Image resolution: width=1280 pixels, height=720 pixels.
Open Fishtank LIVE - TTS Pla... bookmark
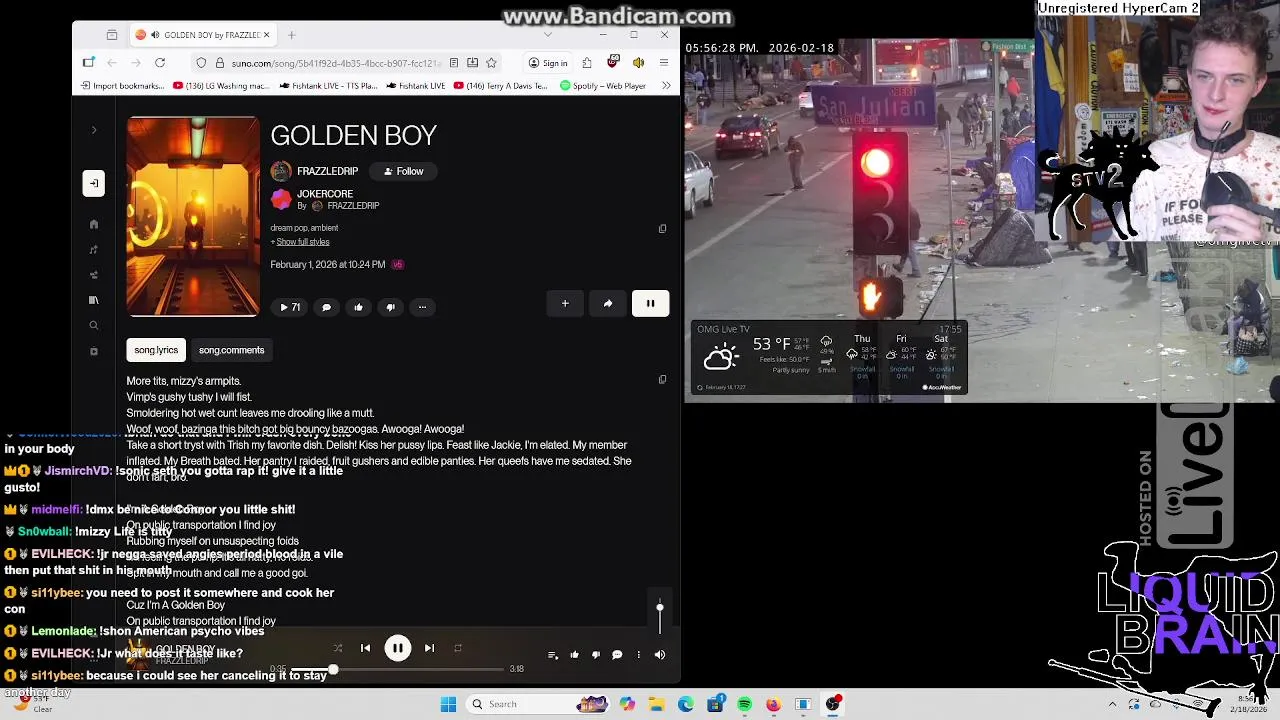pyautogui.click(x=328, y=86)
